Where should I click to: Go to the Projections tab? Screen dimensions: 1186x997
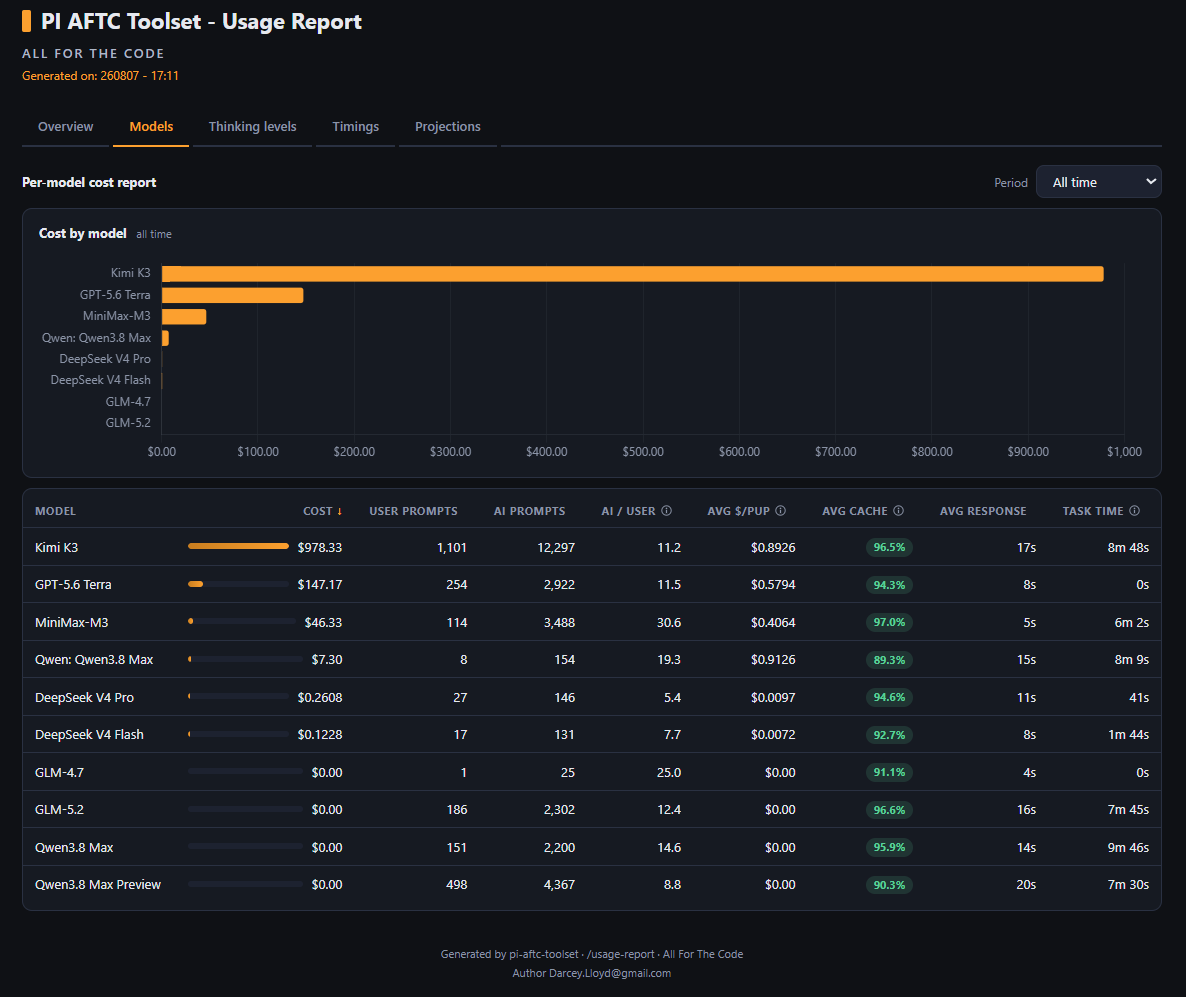coord(448,126)
